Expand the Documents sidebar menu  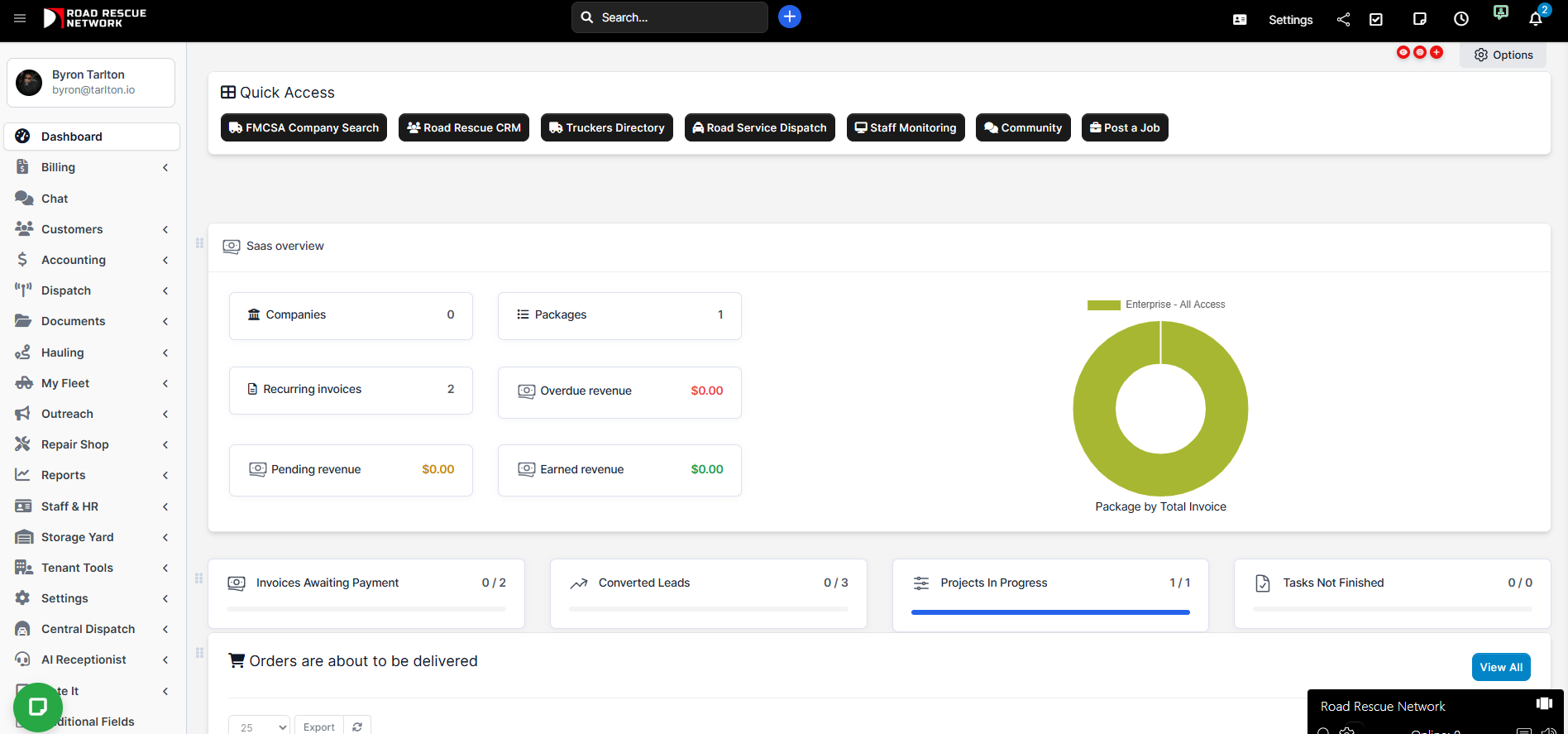pyautogui.click(x=92, y=321)
